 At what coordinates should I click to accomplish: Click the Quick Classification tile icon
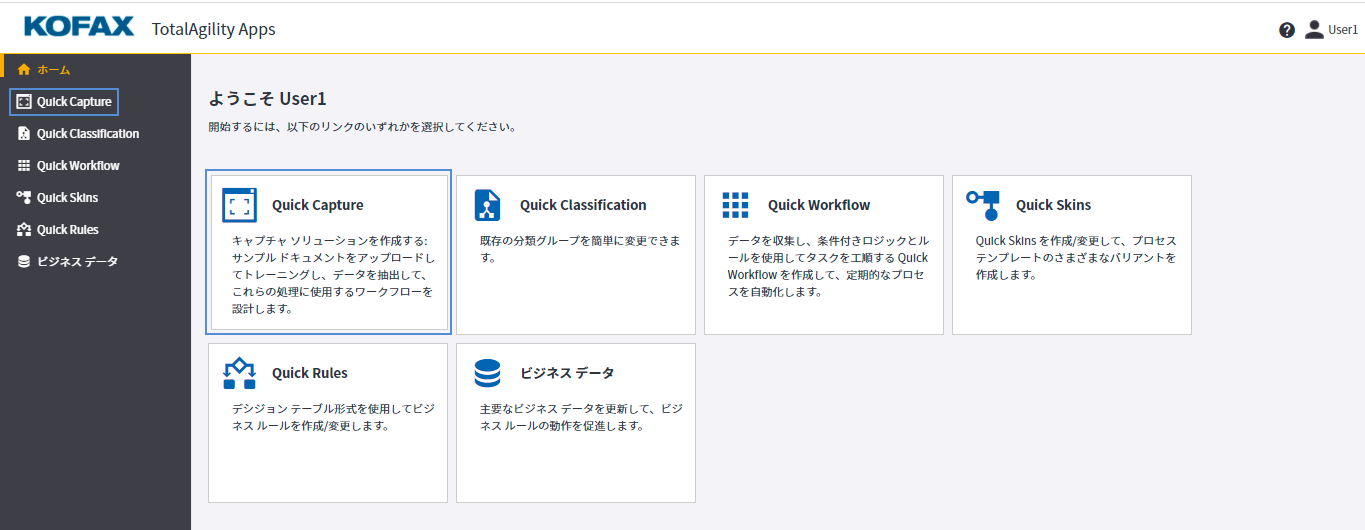tap(487, 205)
